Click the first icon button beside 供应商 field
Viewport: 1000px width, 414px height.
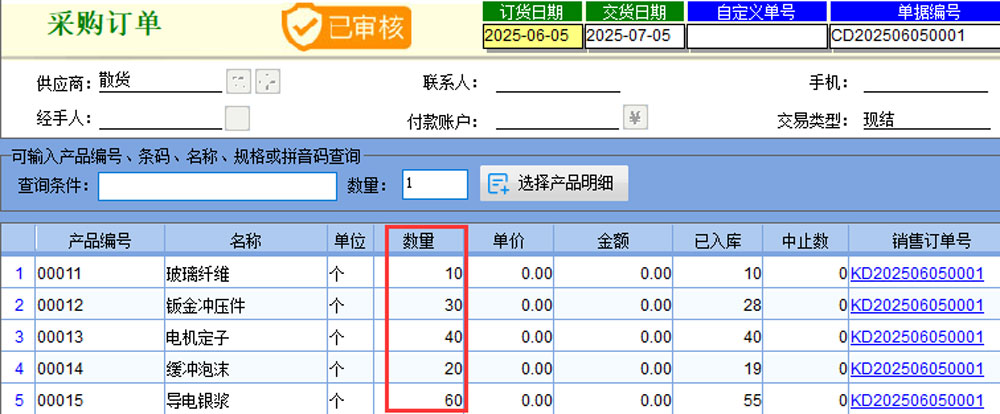pos(237,81)
